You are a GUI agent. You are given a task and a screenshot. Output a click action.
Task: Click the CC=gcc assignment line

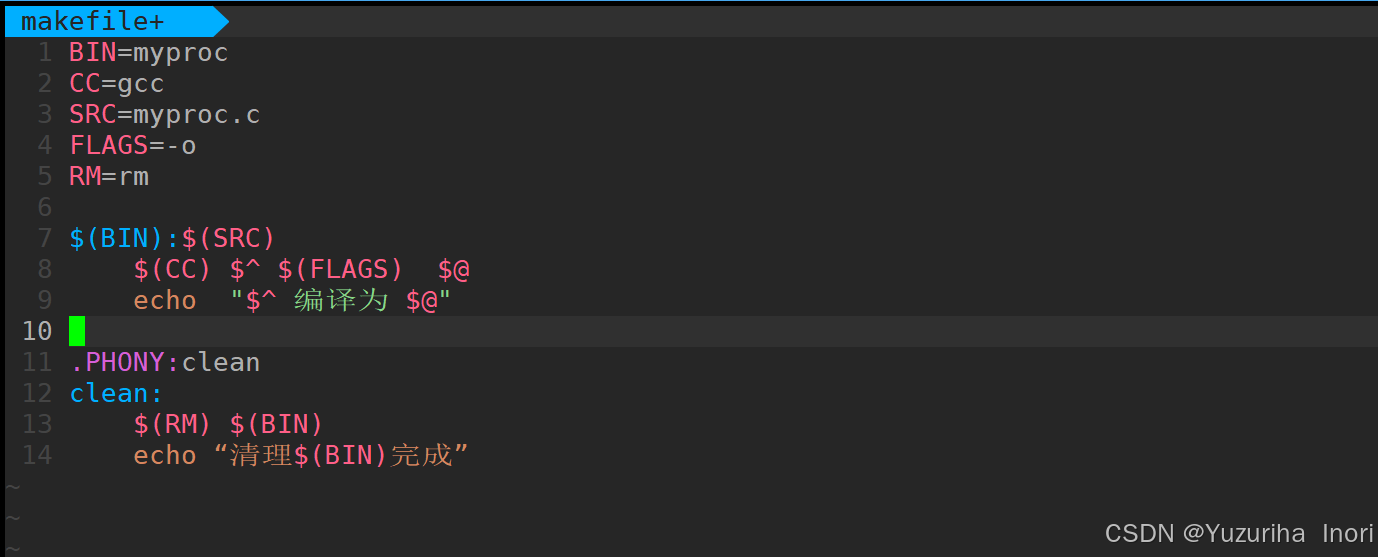pos(117,83)
